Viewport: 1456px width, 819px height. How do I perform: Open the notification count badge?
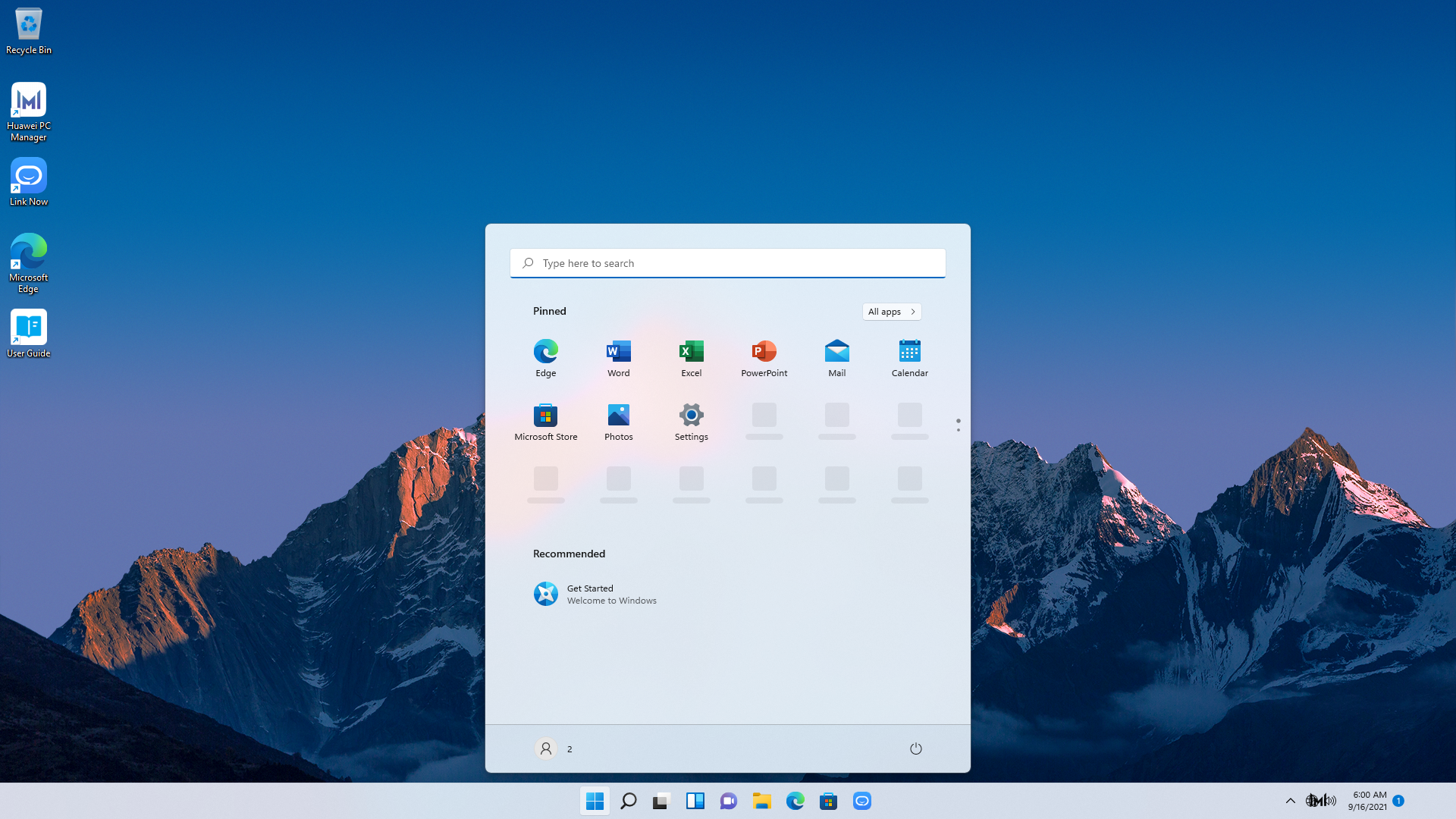tap(1398, 801)
